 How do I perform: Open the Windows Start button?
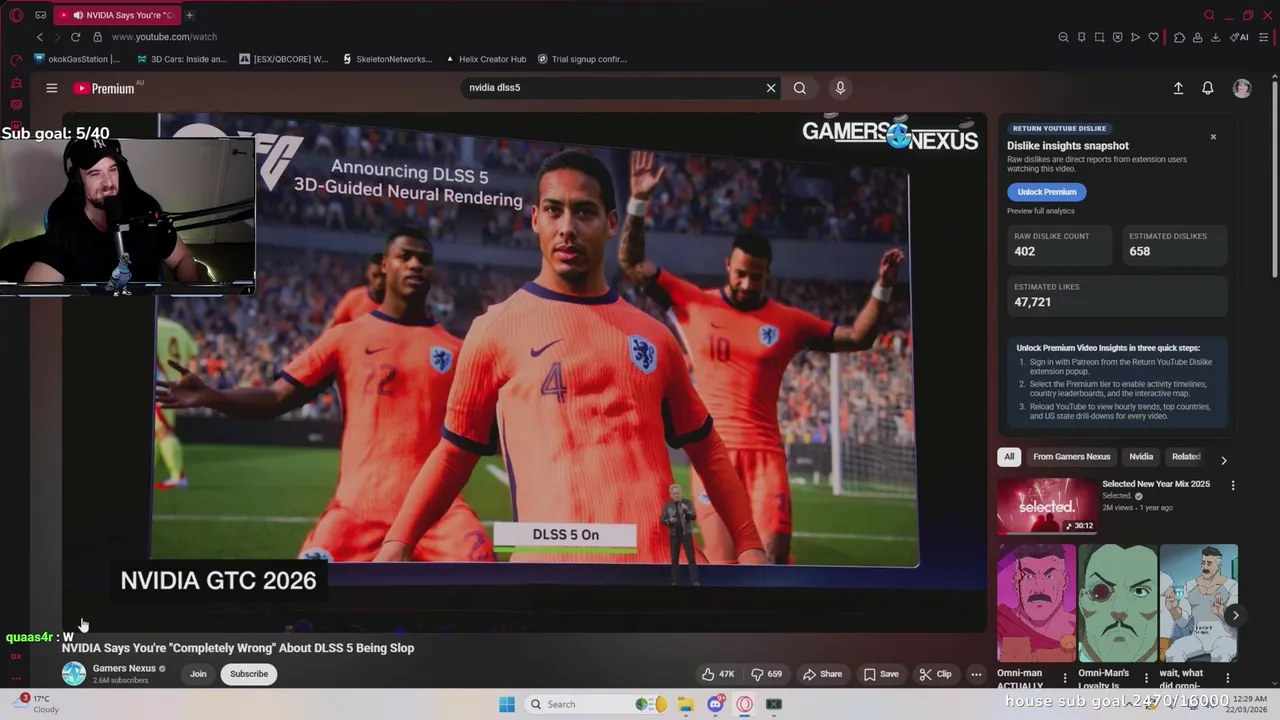[x=507, y=704]
